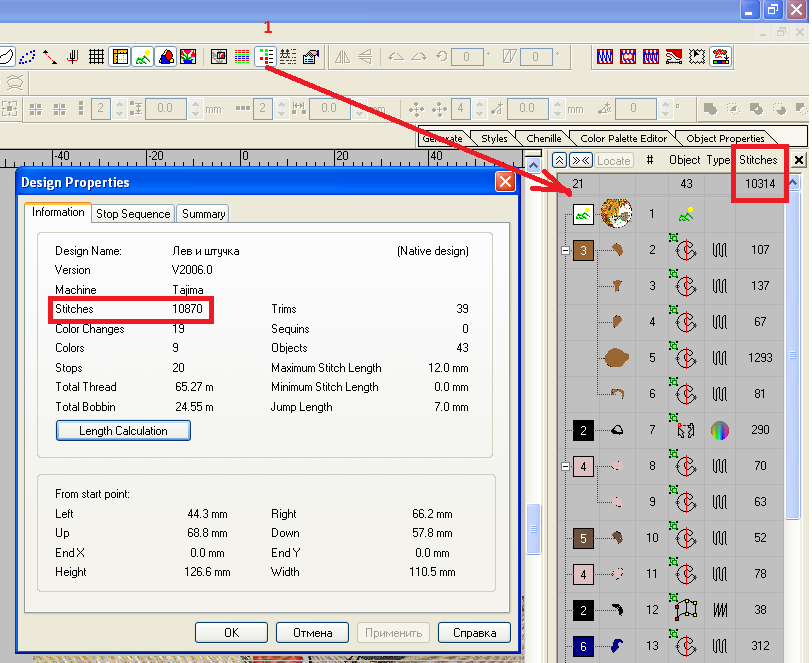Collapse the pink color 4 group
Image resolution: width=812 pixels, height=663 pixels.
(x=566, y=466)
